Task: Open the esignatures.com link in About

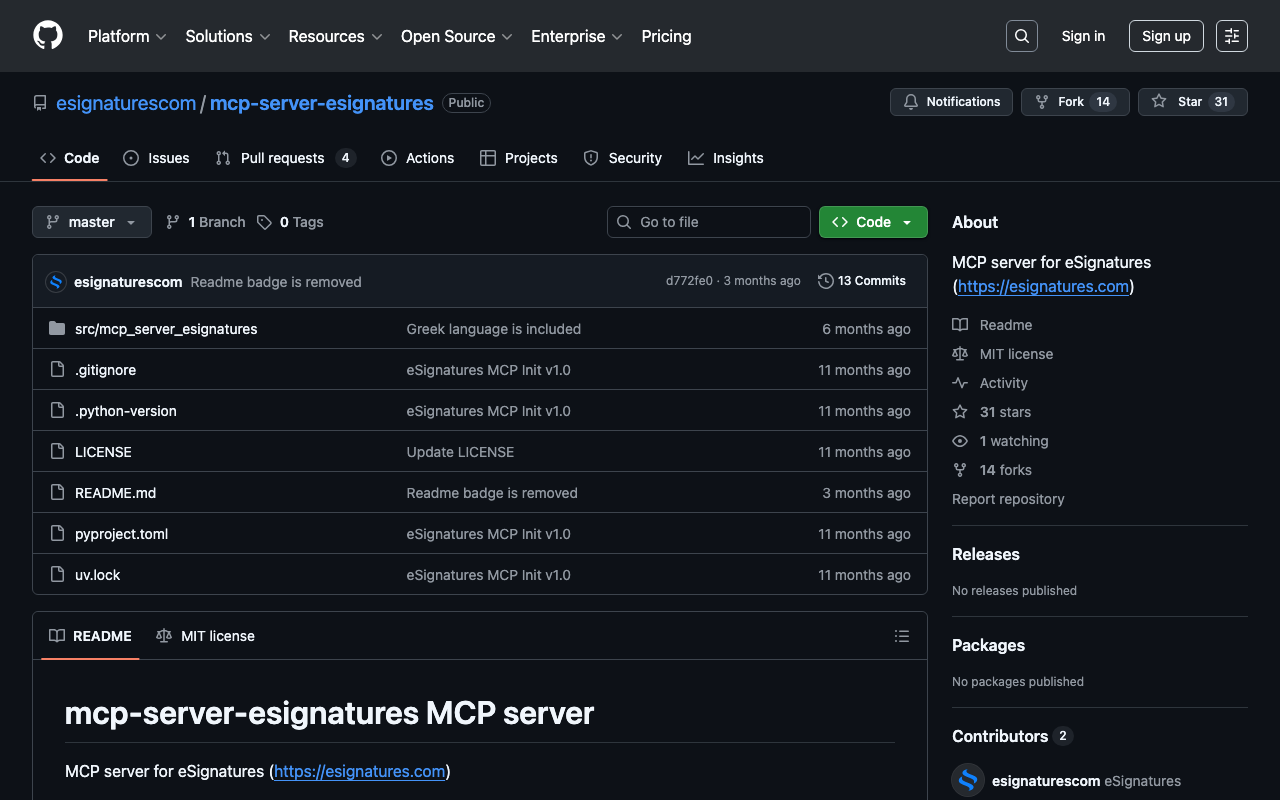Action: [1043, 286]
